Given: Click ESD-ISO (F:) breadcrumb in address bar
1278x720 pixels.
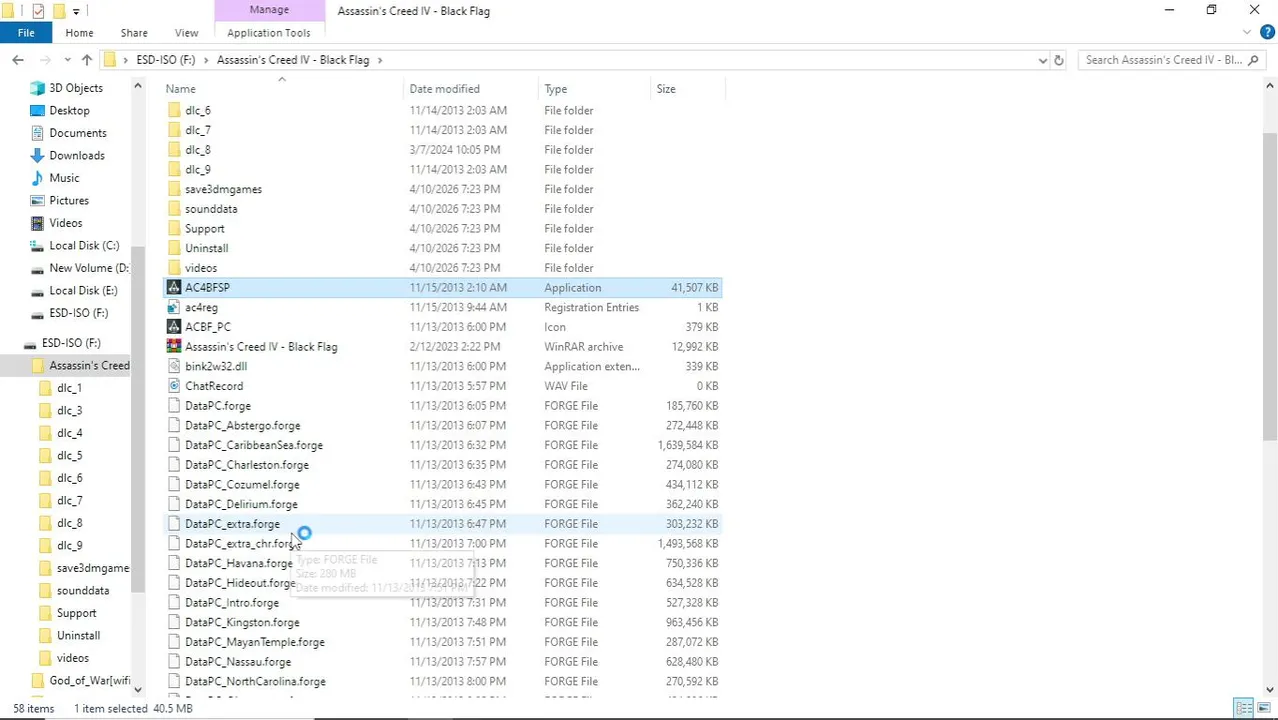Looking at the screenshot, I should [x=167, y=60].
